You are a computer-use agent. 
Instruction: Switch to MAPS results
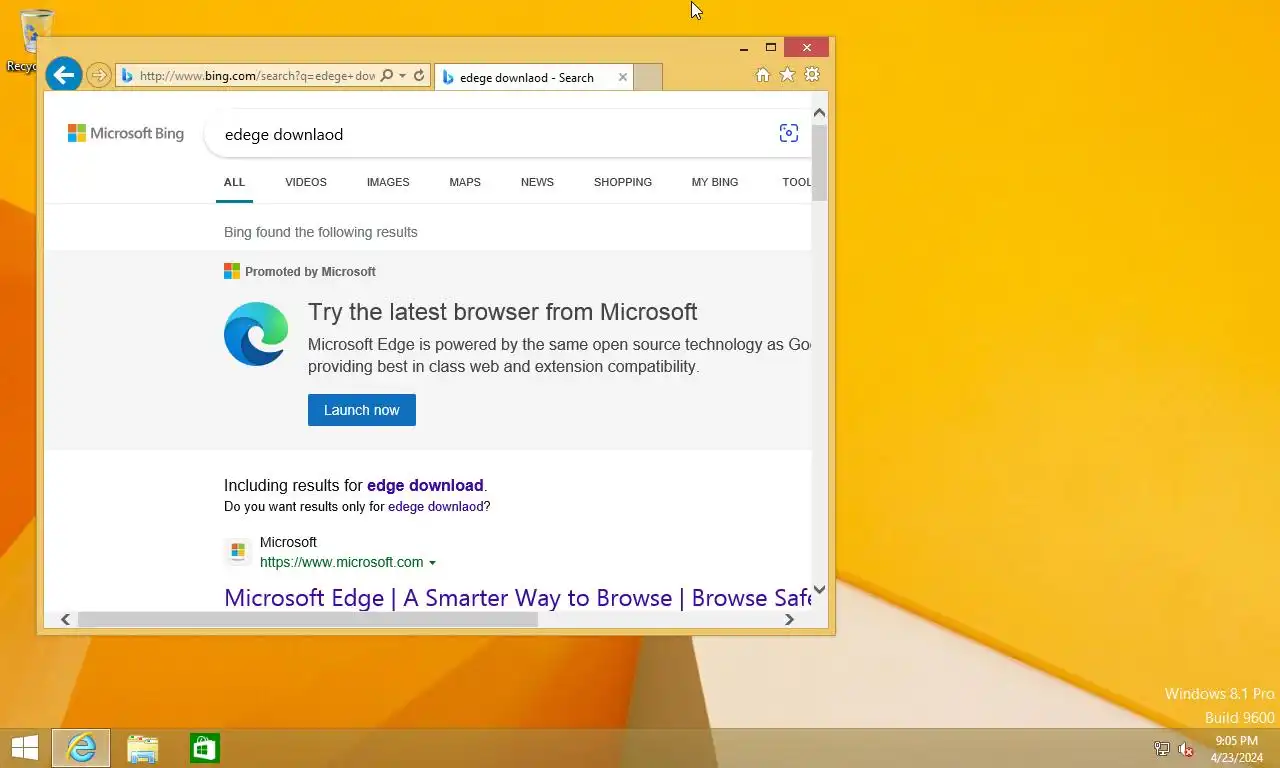point(465,182)
